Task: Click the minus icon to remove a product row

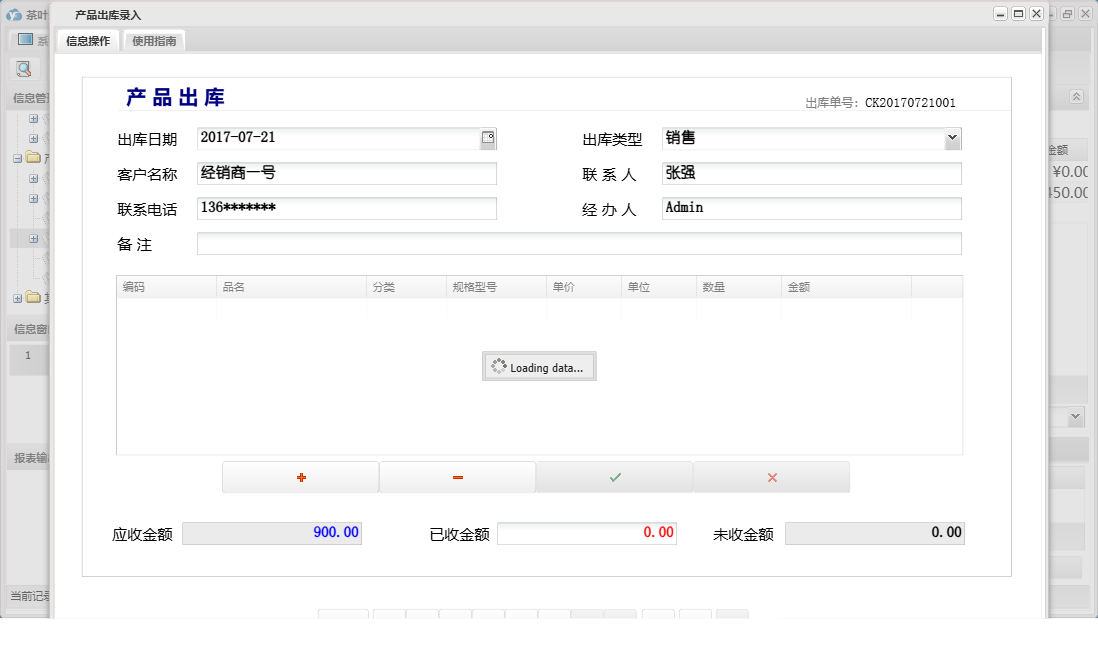Action: 457,477
